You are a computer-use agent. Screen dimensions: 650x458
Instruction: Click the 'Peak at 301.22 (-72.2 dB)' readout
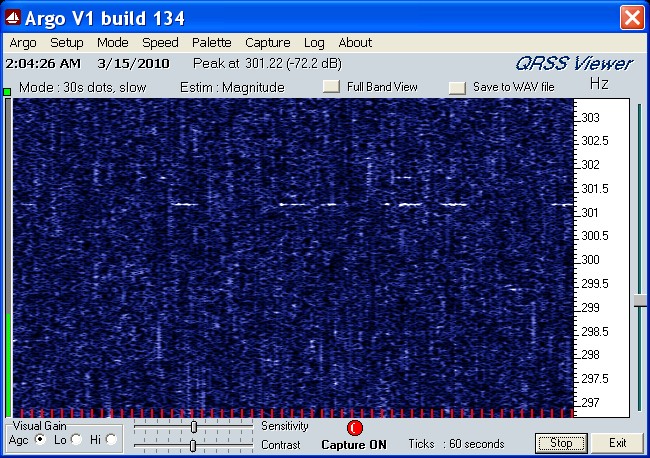pyautogui.click(x=267, y=63)
